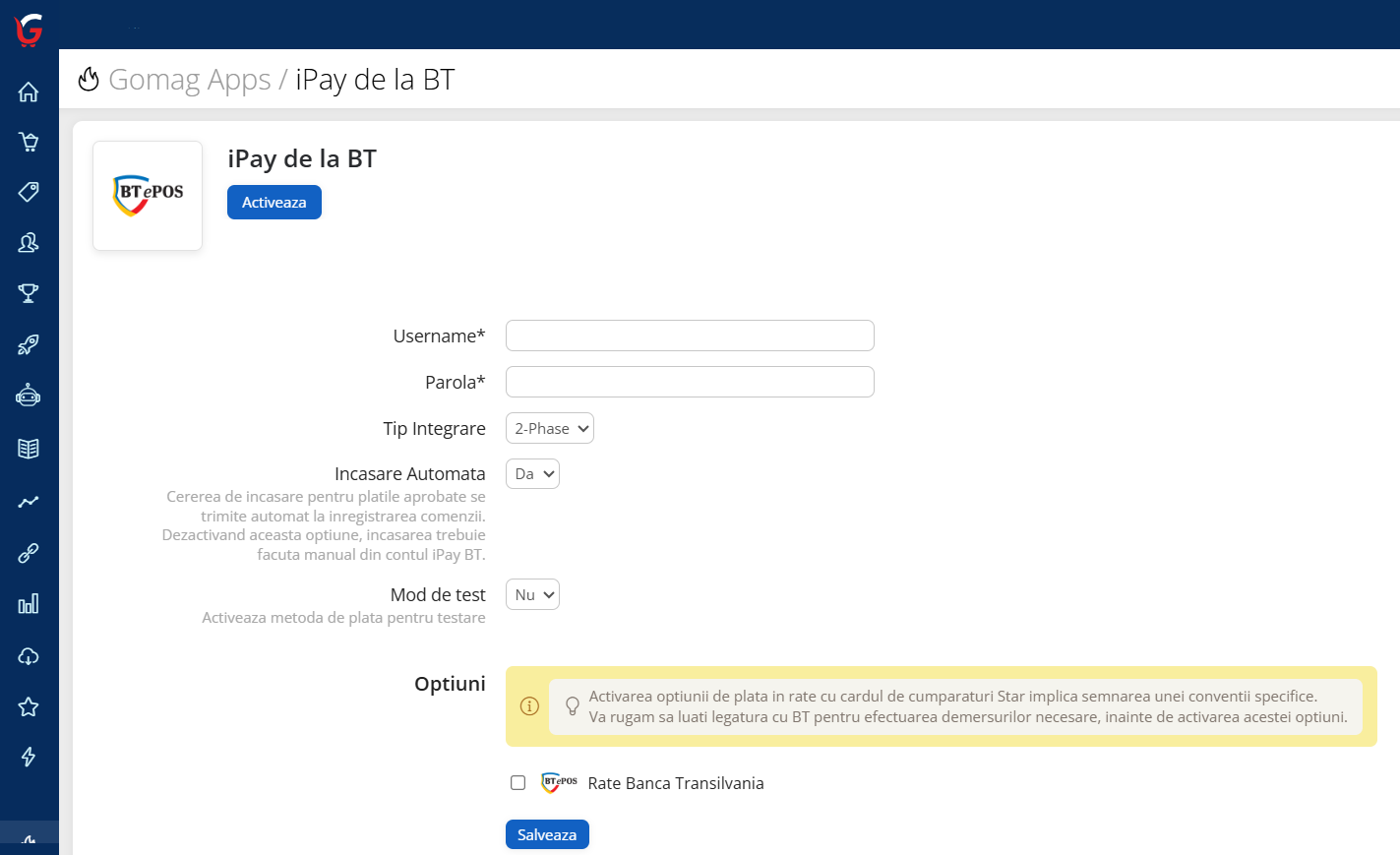Open the customers icon in sidebar
Image resolution: width=1400 pixels, height=855 pixels.
(29, 242)
